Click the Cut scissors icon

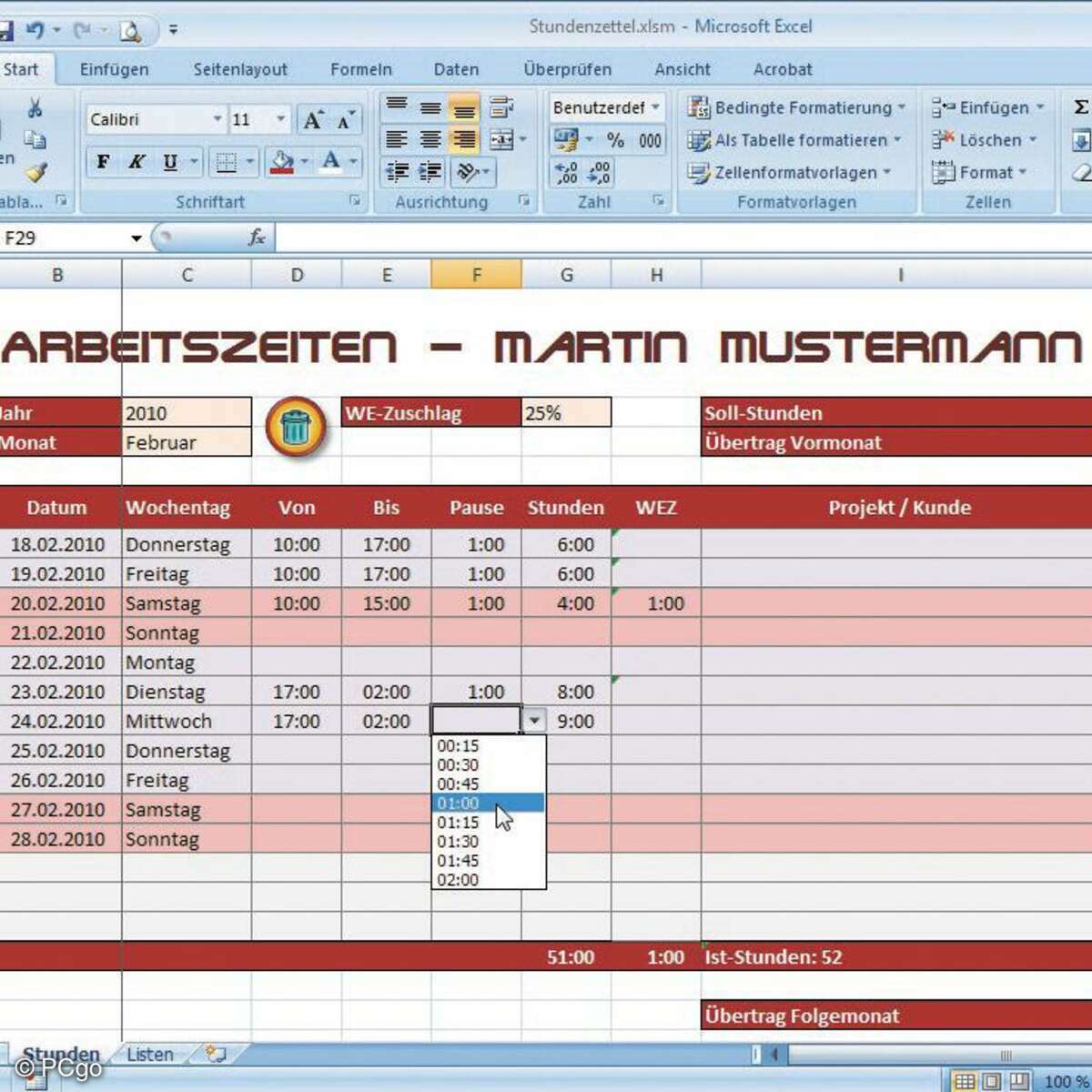(35, 108)
